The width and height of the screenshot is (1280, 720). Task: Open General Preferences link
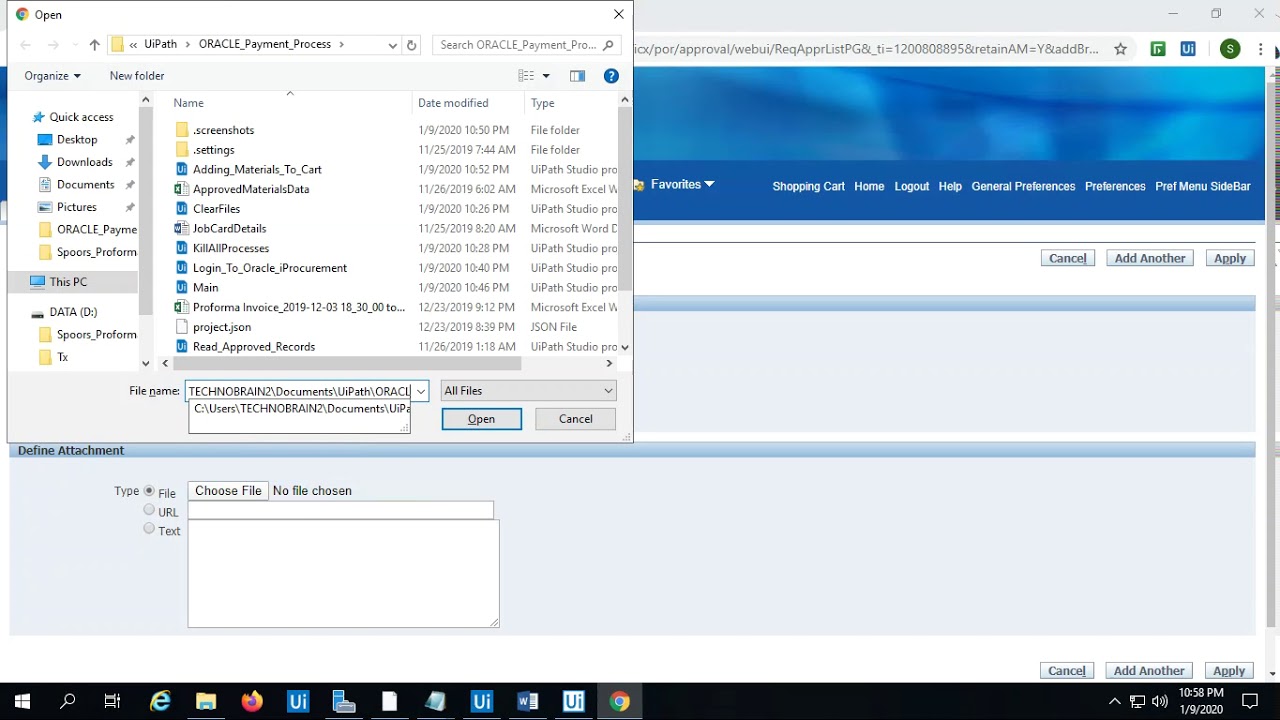1023,186
